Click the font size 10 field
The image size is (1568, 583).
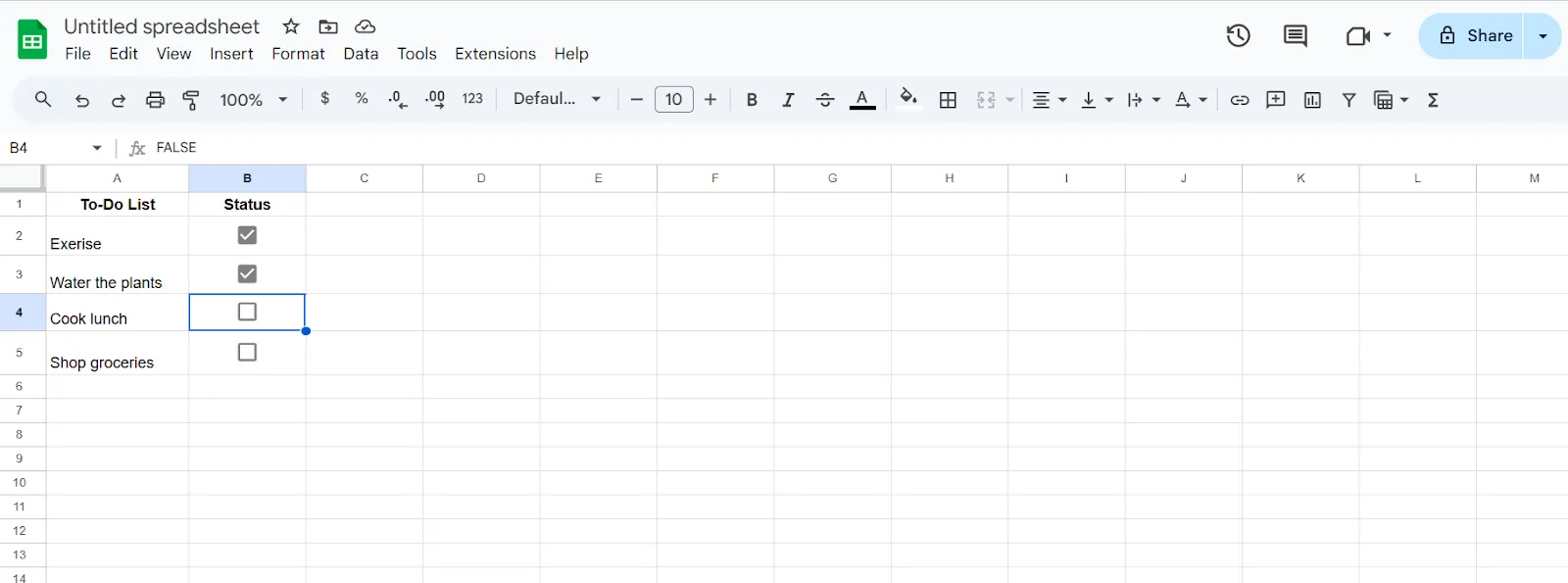click(674, 100)
